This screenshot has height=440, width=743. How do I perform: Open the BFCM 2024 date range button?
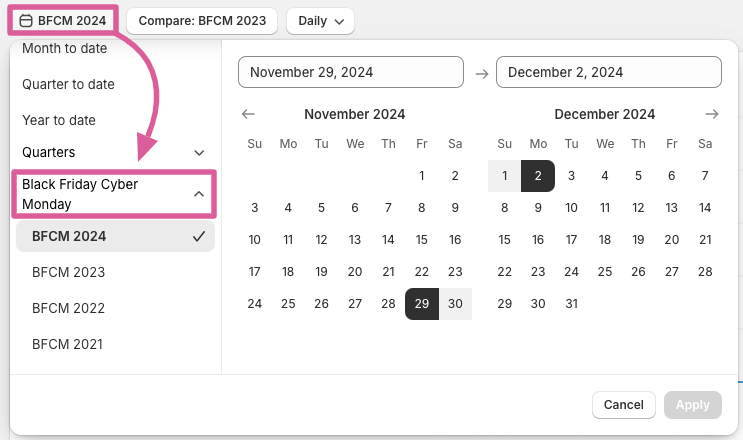(x=62, y=20)
